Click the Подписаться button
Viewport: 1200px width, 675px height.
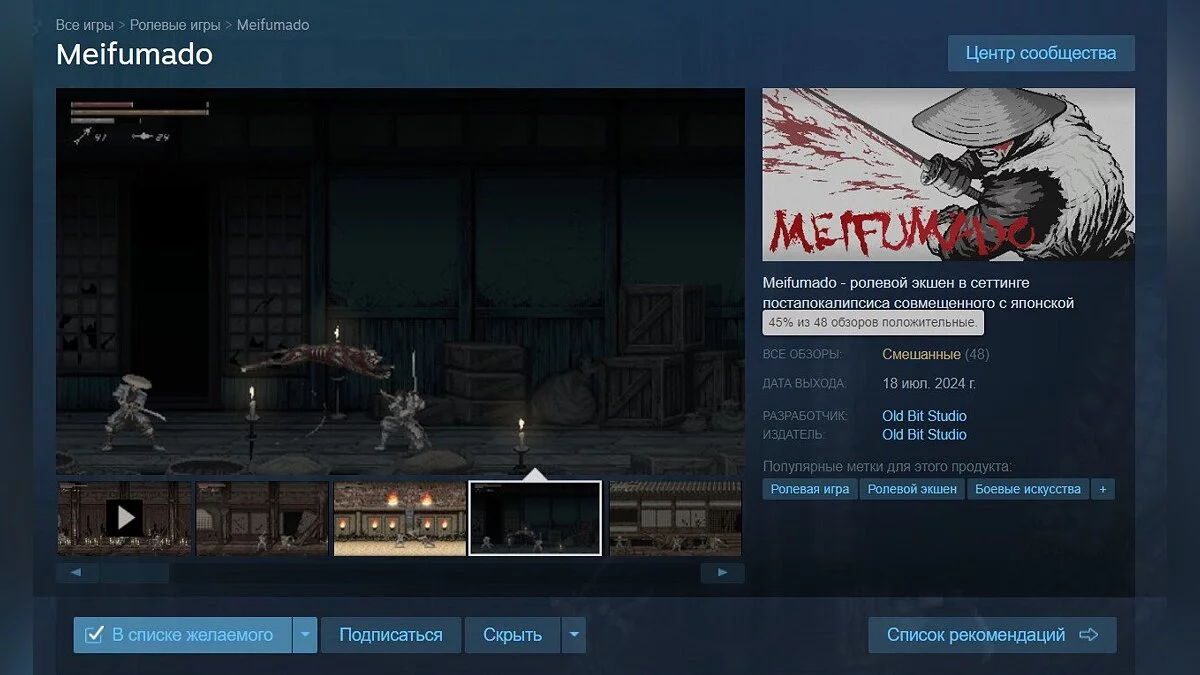[x=391, y=635]
